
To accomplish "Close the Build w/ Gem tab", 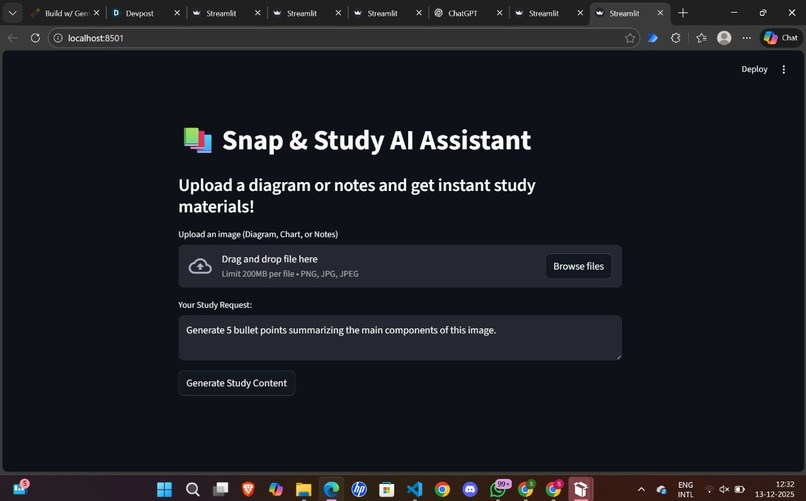I will click(96, 13).
